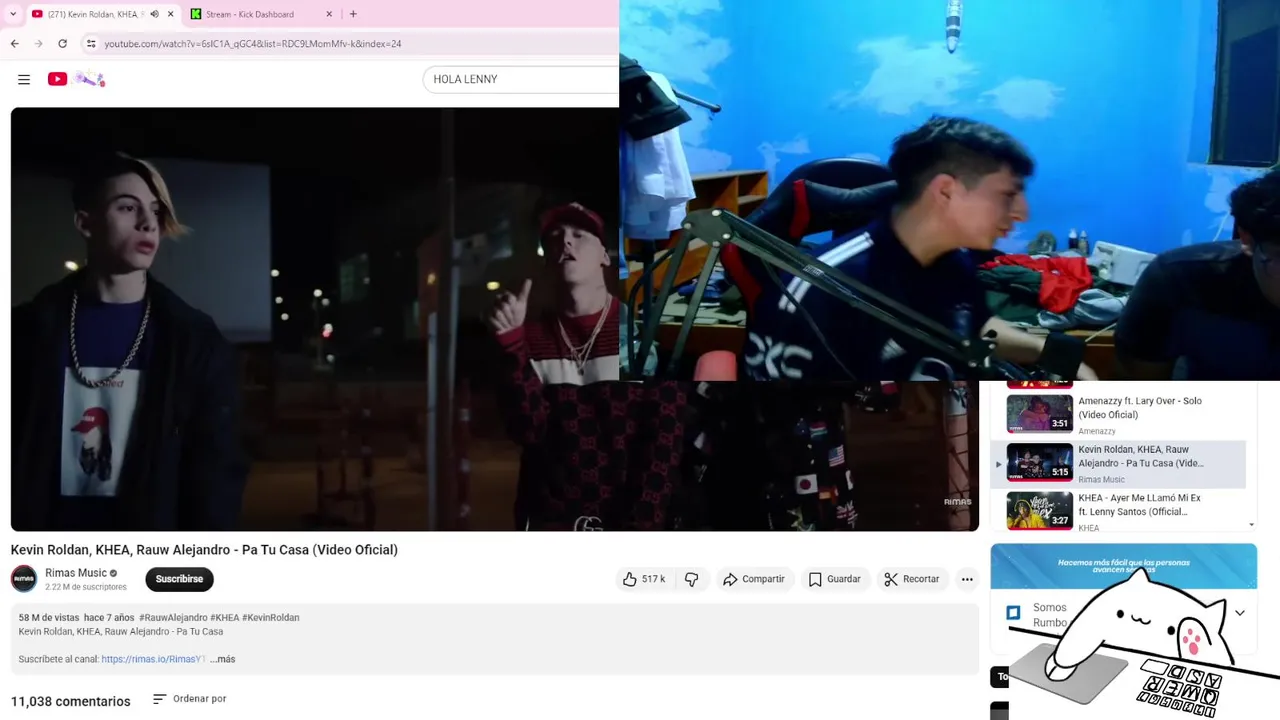Open the rimas.io channel link in description

coord(153,659)
